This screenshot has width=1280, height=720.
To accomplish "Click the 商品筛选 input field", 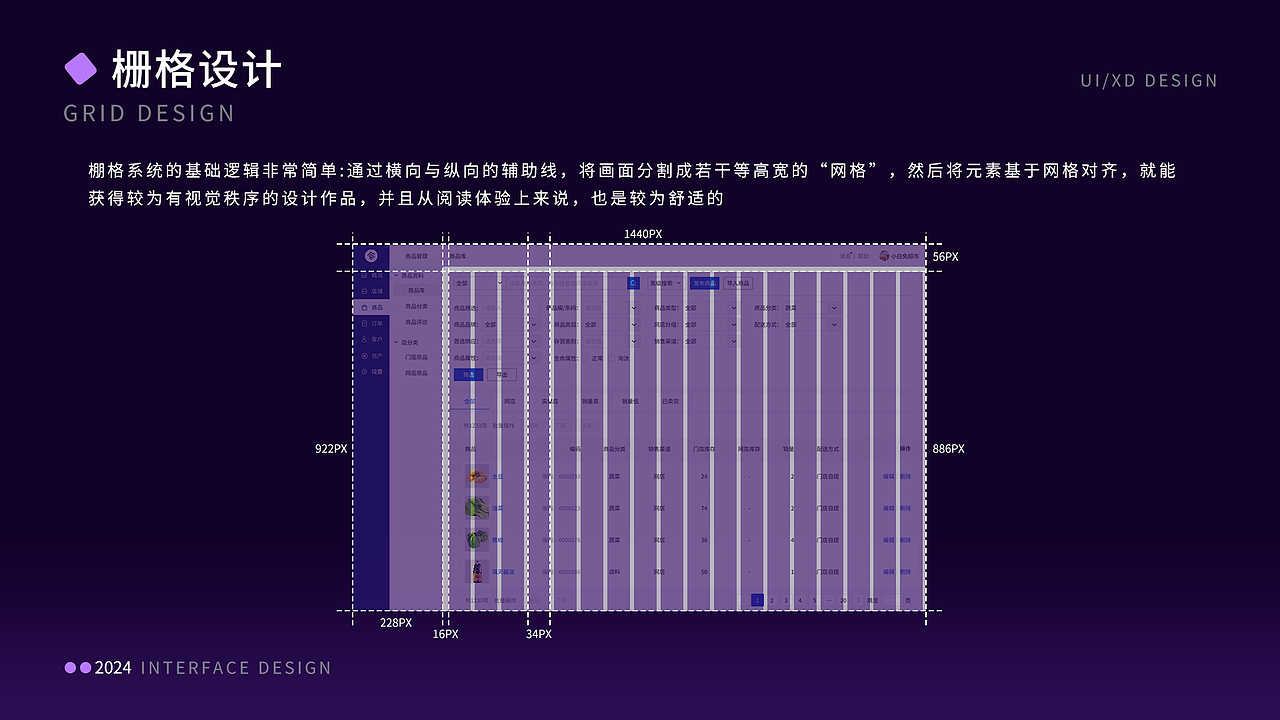I will point(511,308).
